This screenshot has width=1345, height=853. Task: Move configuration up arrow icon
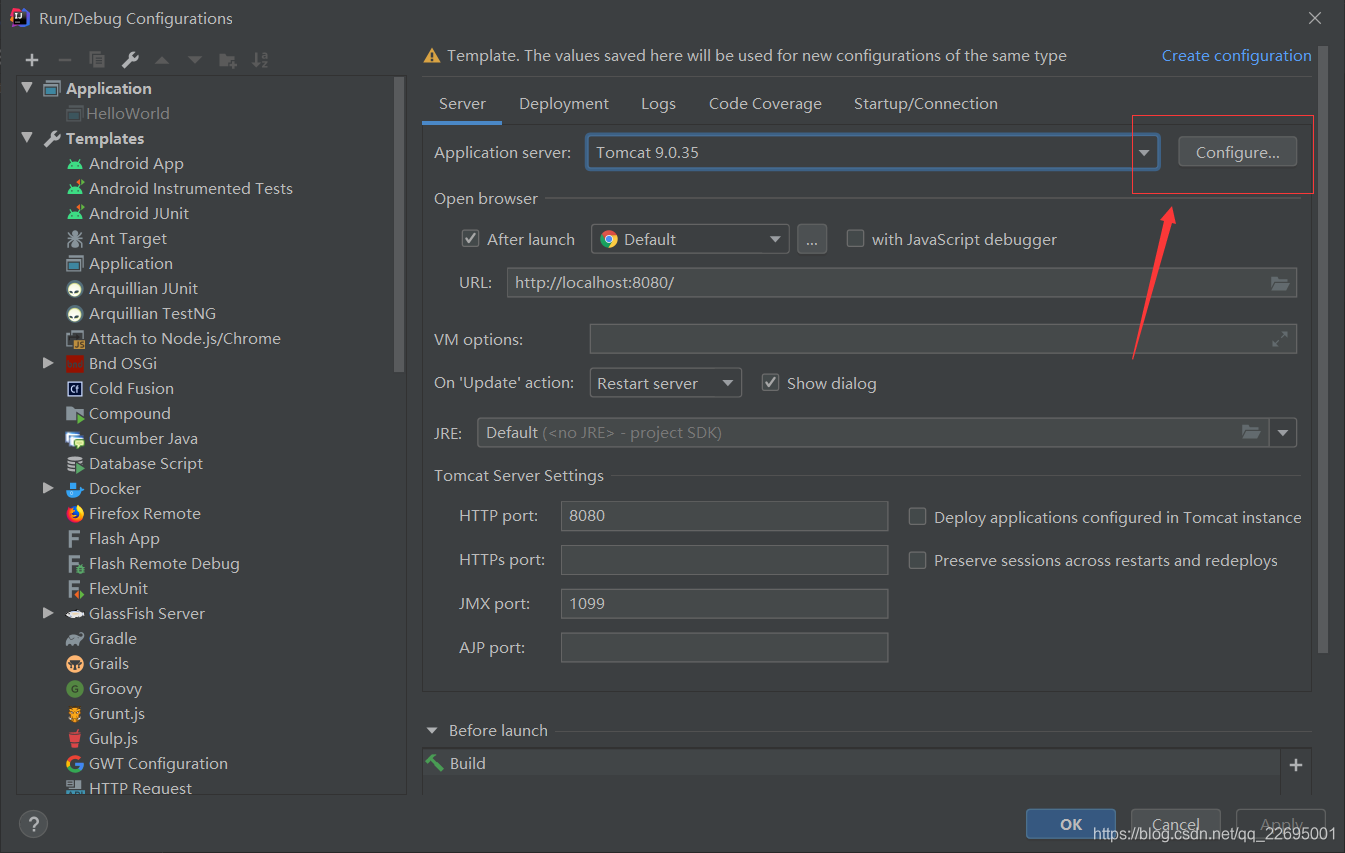[x=162, y=60]
